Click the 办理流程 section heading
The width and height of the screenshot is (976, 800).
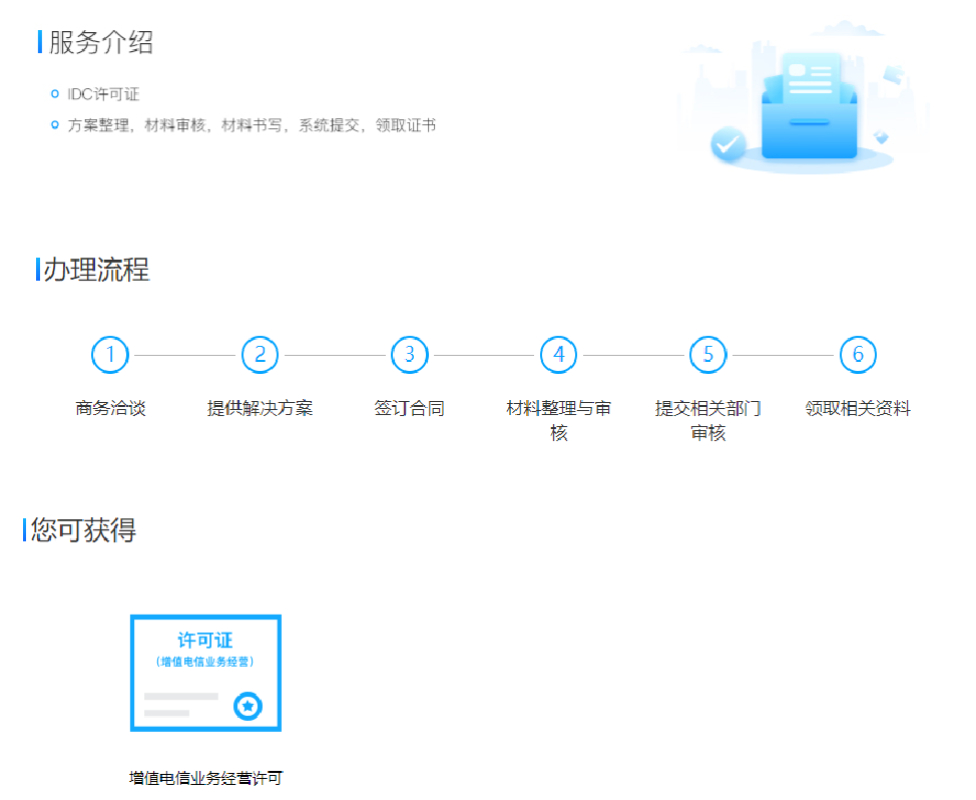coord(96,269)
